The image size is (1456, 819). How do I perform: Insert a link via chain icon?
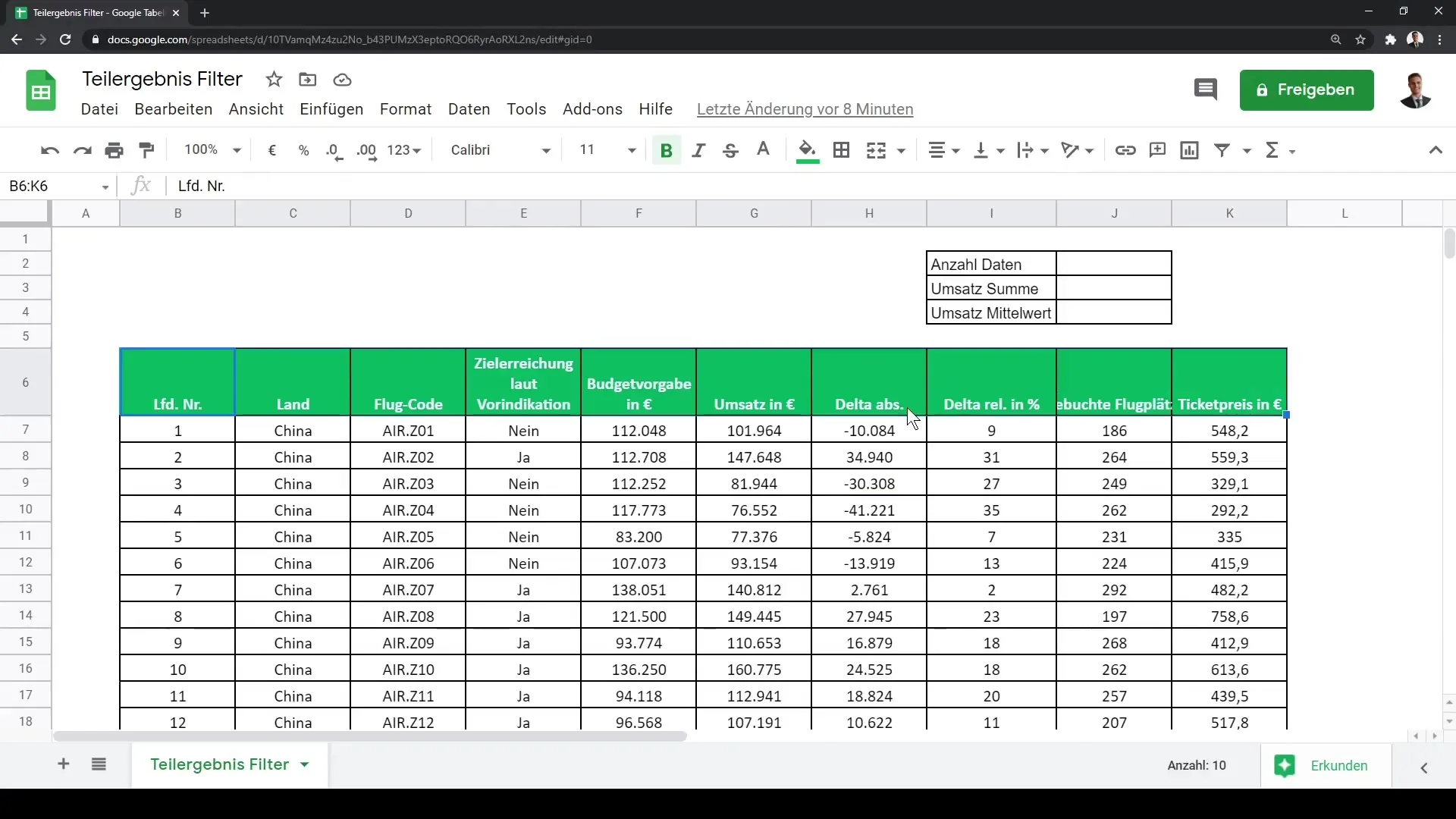pos(1125,150)
